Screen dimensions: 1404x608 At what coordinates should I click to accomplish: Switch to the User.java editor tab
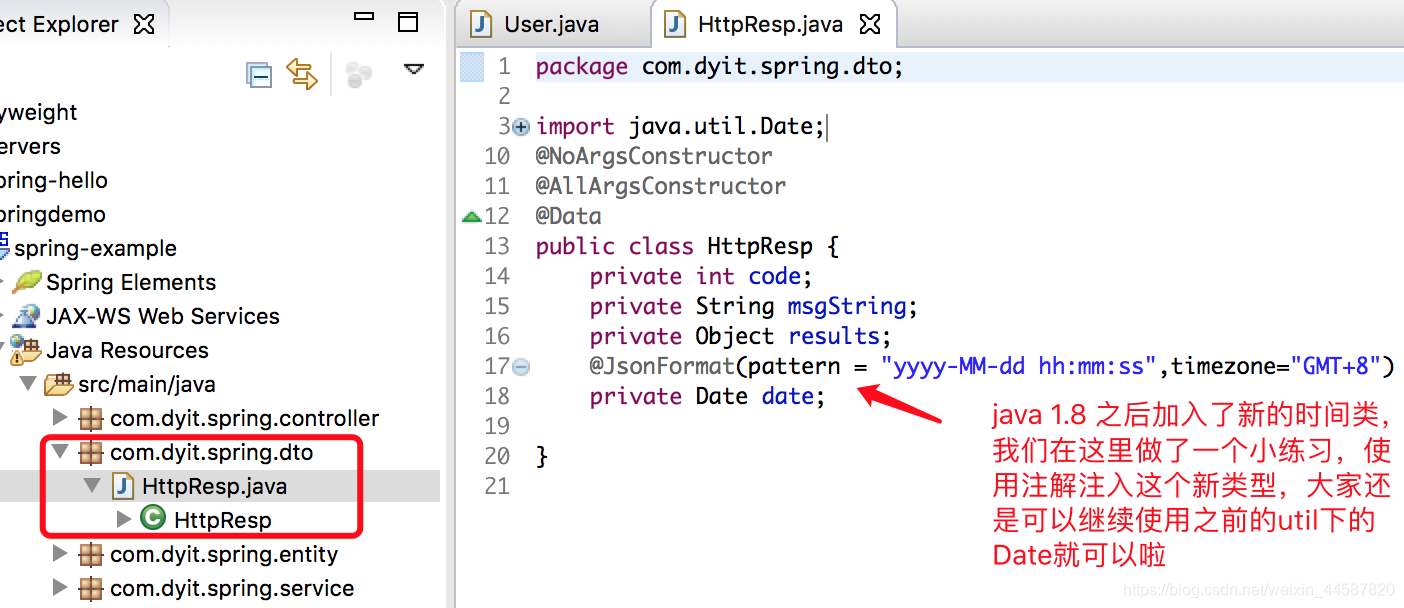pos(551,24)
